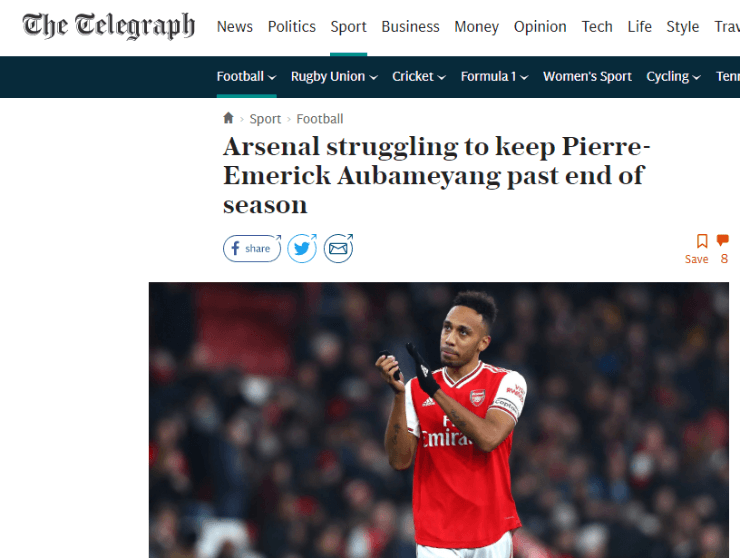Go to The Telegraph homepage logo
740x558 pixels.
109,26
